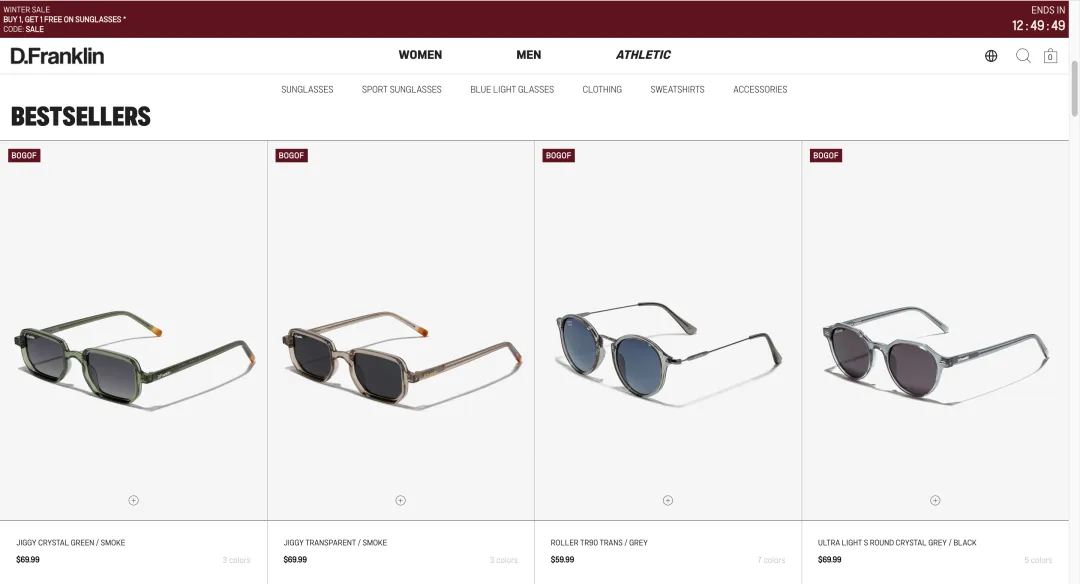Open the ATHLETIC menu
Image resolution: width=1080 pixels, height=584 pixels.
643,55
